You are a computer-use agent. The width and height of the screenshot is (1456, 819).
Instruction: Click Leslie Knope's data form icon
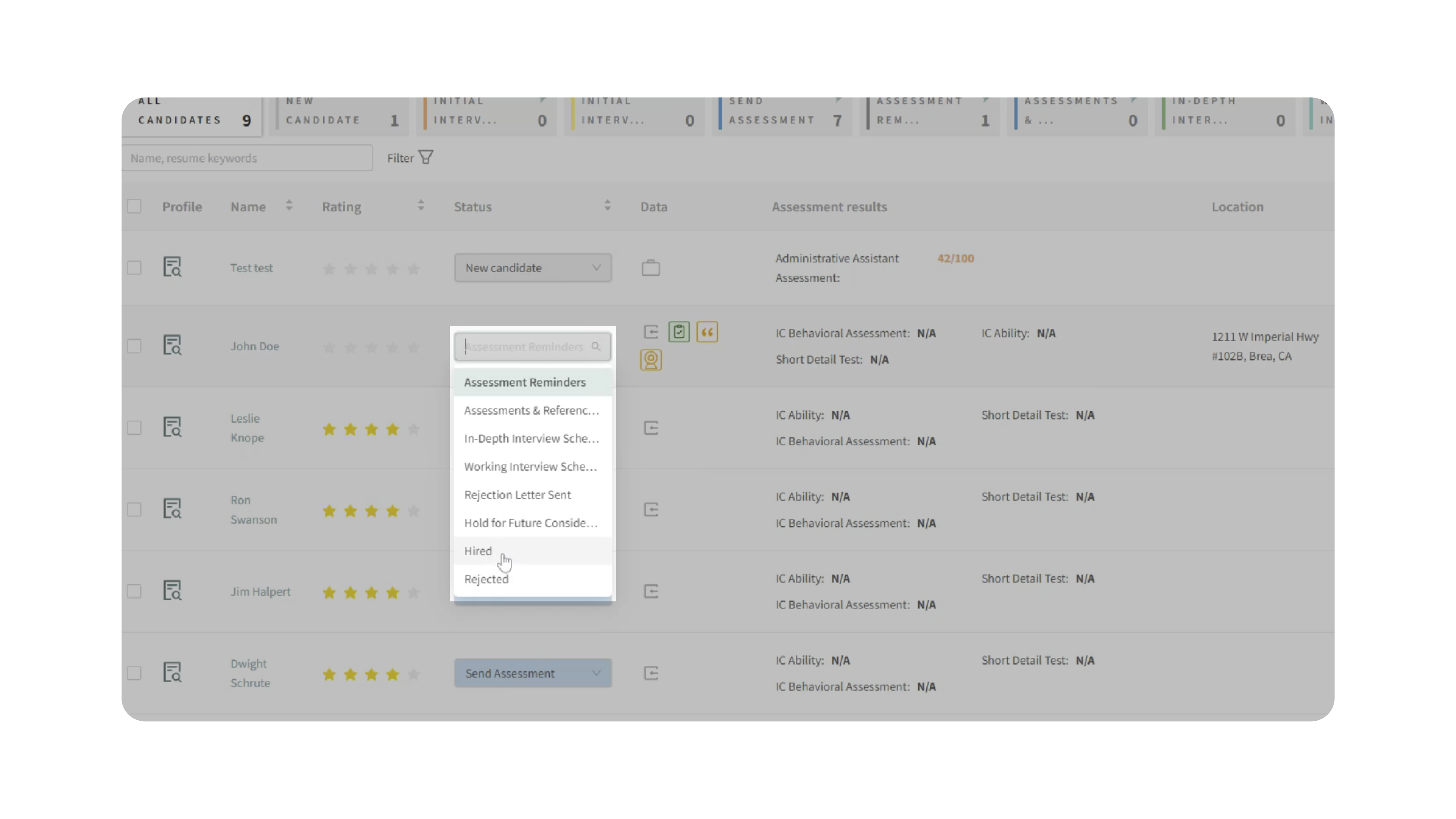[651, 428]
